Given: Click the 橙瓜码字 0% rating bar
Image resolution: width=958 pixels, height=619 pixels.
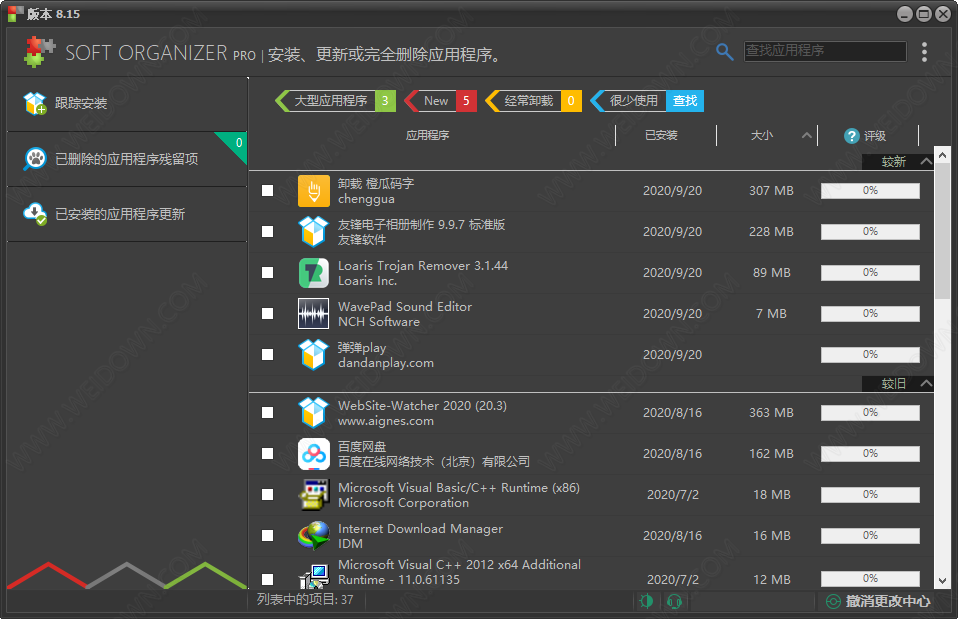Looking at the screenshot, I should click(x=870, y=191).
